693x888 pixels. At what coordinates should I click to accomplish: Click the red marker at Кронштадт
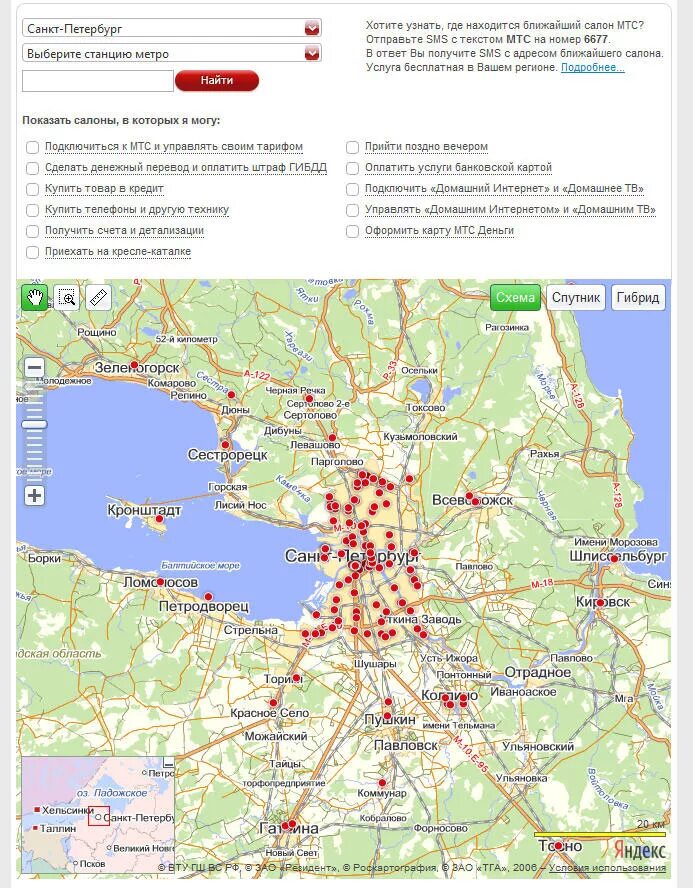[x=159, y=518]
